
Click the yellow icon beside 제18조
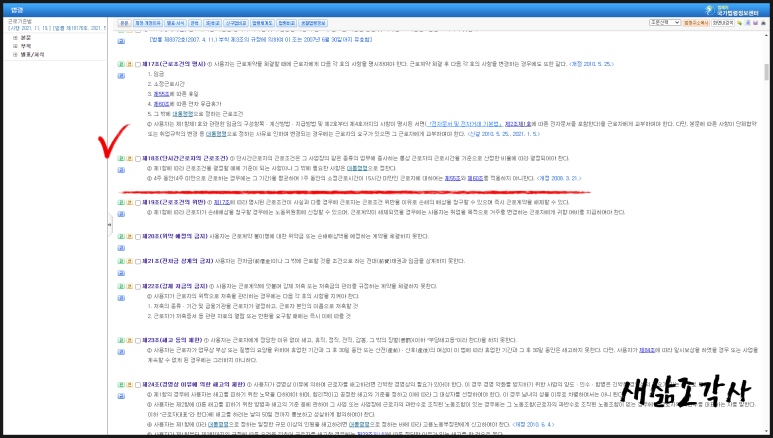click(x=129, y=159)
